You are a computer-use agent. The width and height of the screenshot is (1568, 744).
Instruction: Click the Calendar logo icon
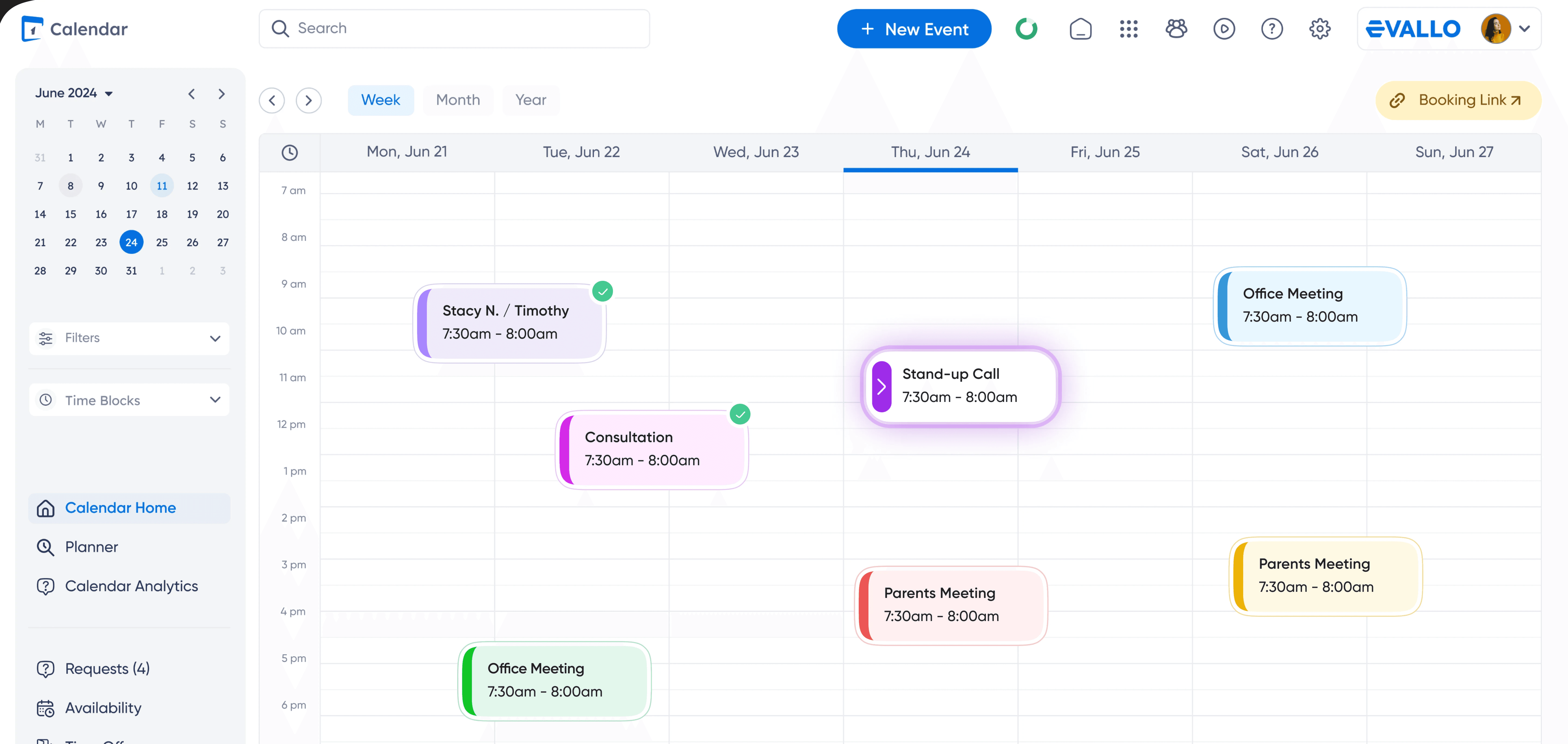click(32, 29)
